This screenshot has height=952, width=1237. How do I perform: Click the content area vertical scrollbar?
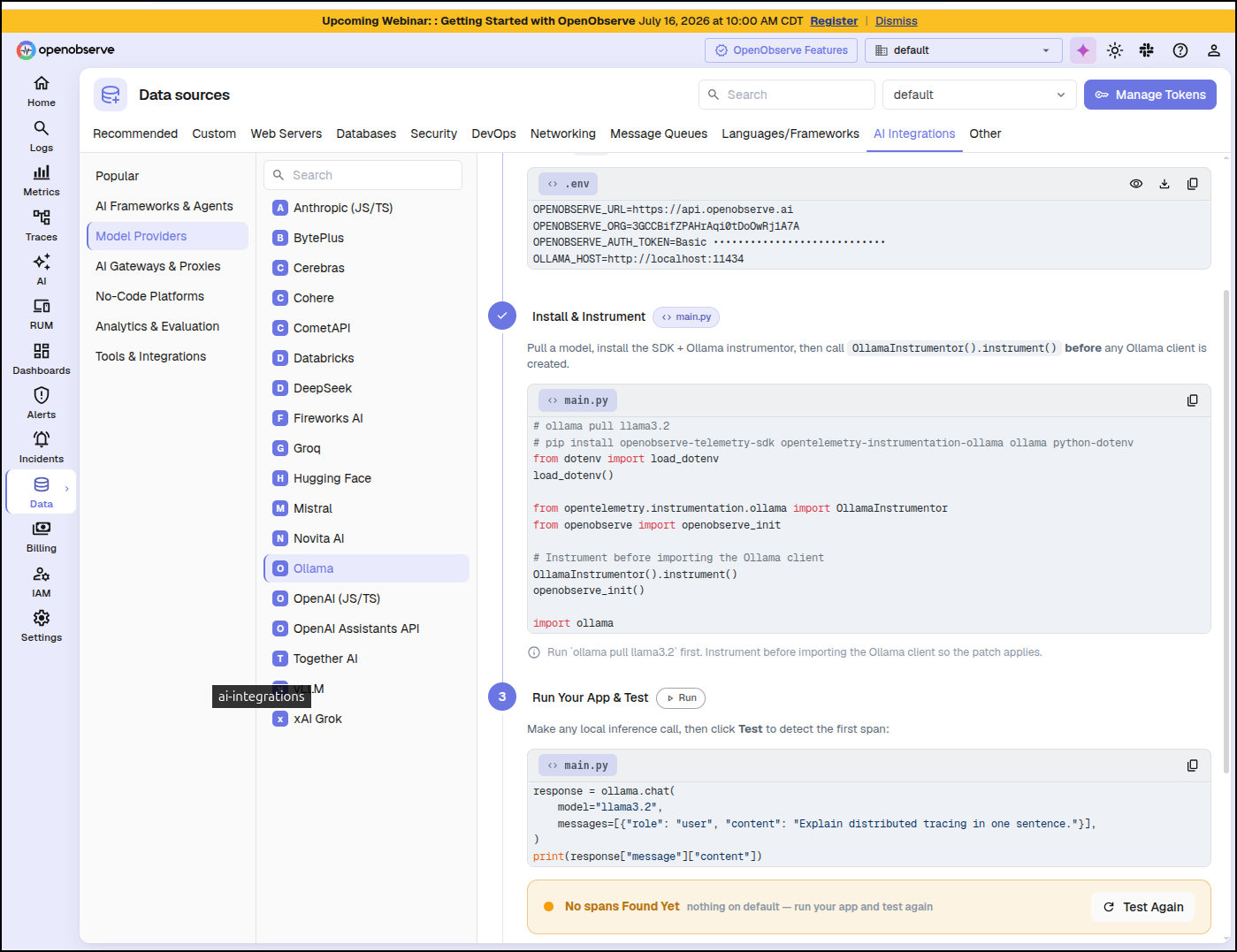click(1226, 530)
